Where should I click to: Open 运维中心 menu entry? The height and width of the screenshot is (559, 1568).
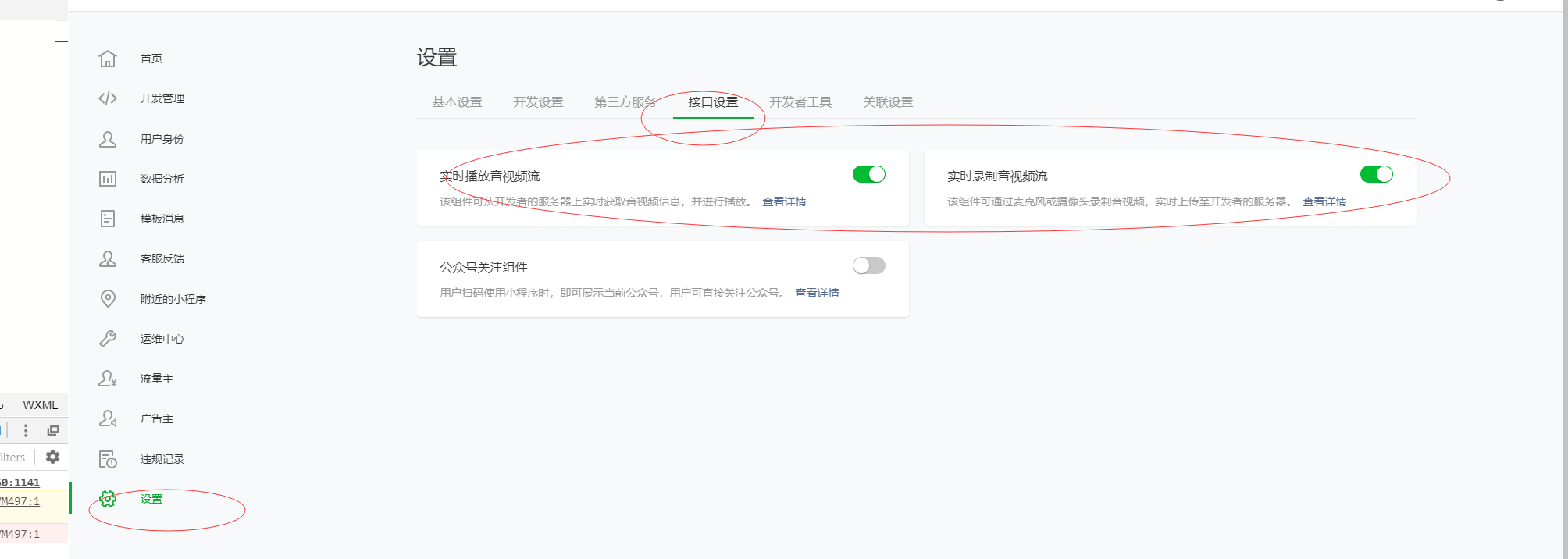[162, 339]
